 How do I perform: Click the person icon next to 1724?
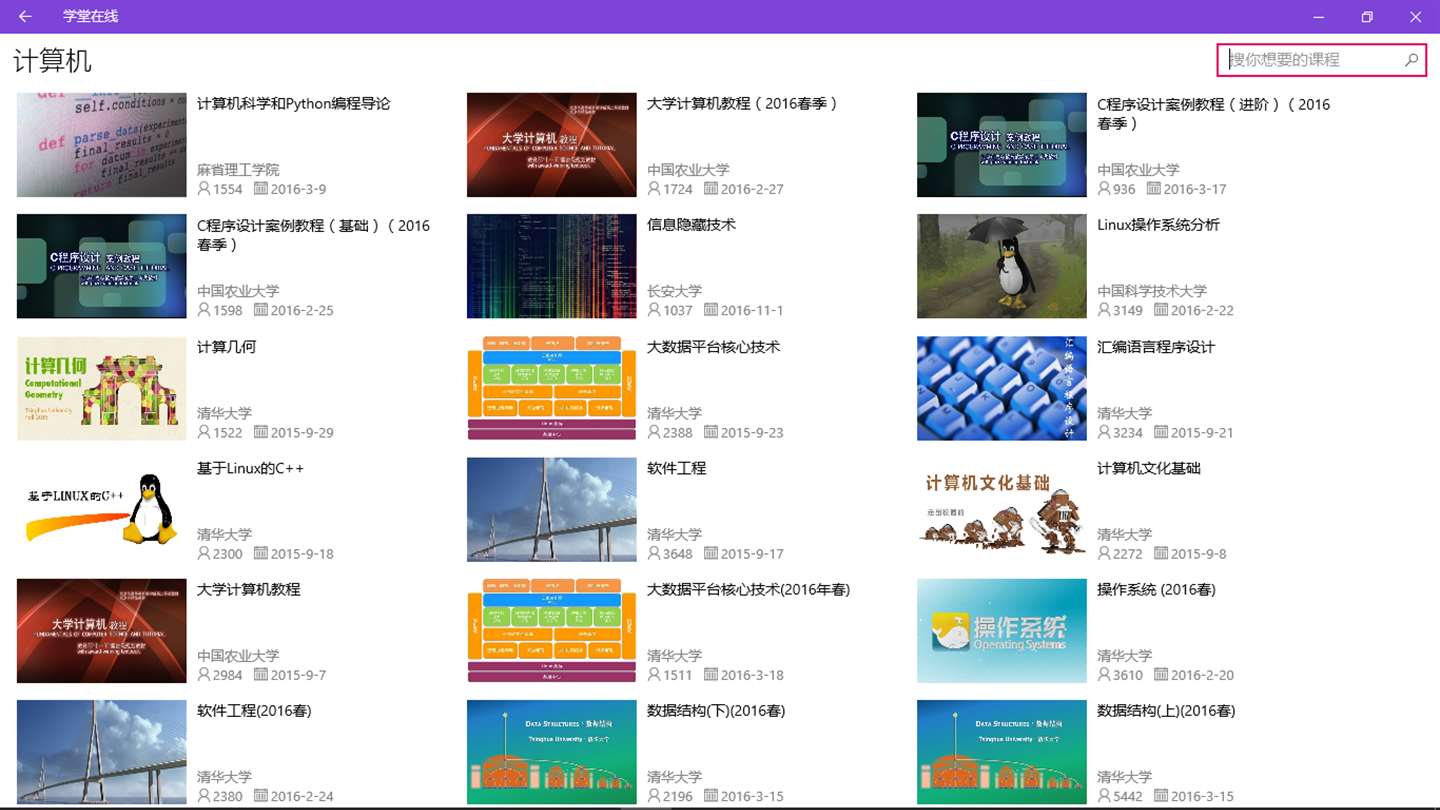click(x=654, y=189)
